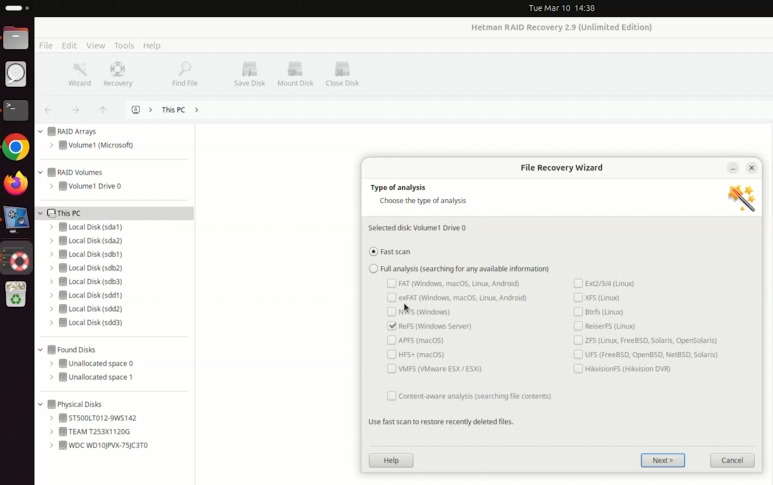Viewport: 773px width, 485px height.
Task: Go forward with the right arrow
Action: 75,109
